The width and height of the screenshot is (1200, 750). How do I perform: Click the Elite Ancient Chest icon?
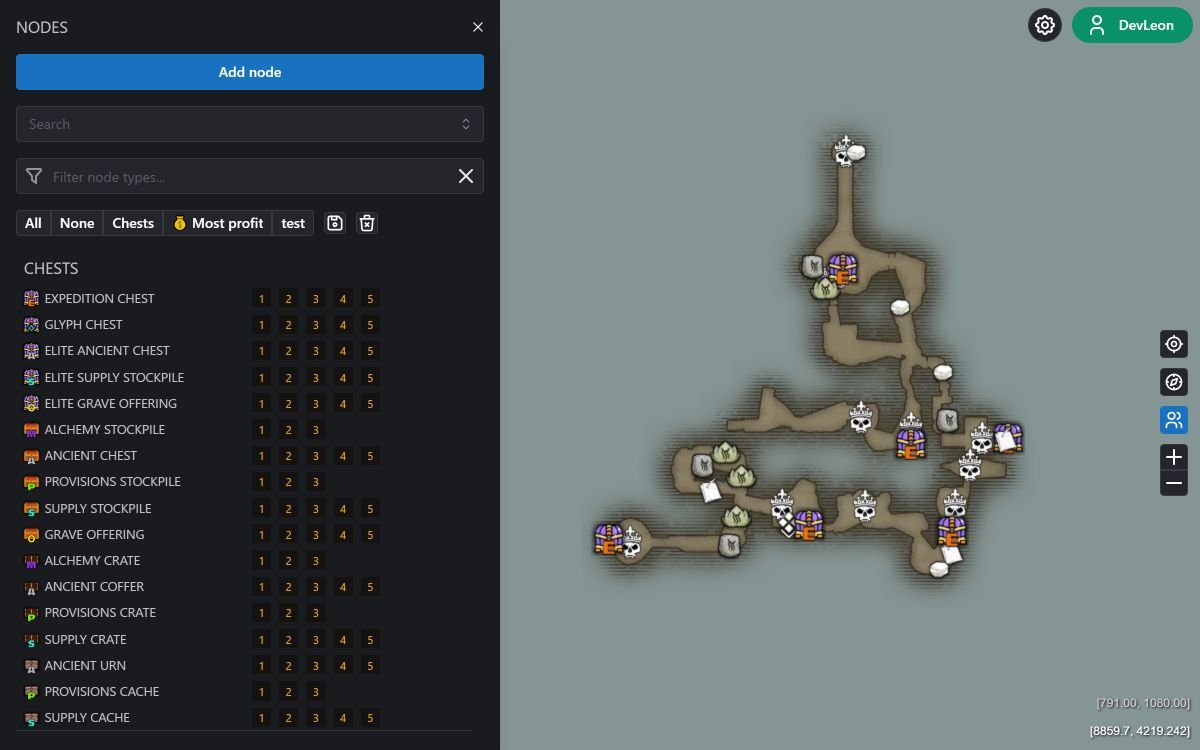(31, 350)
